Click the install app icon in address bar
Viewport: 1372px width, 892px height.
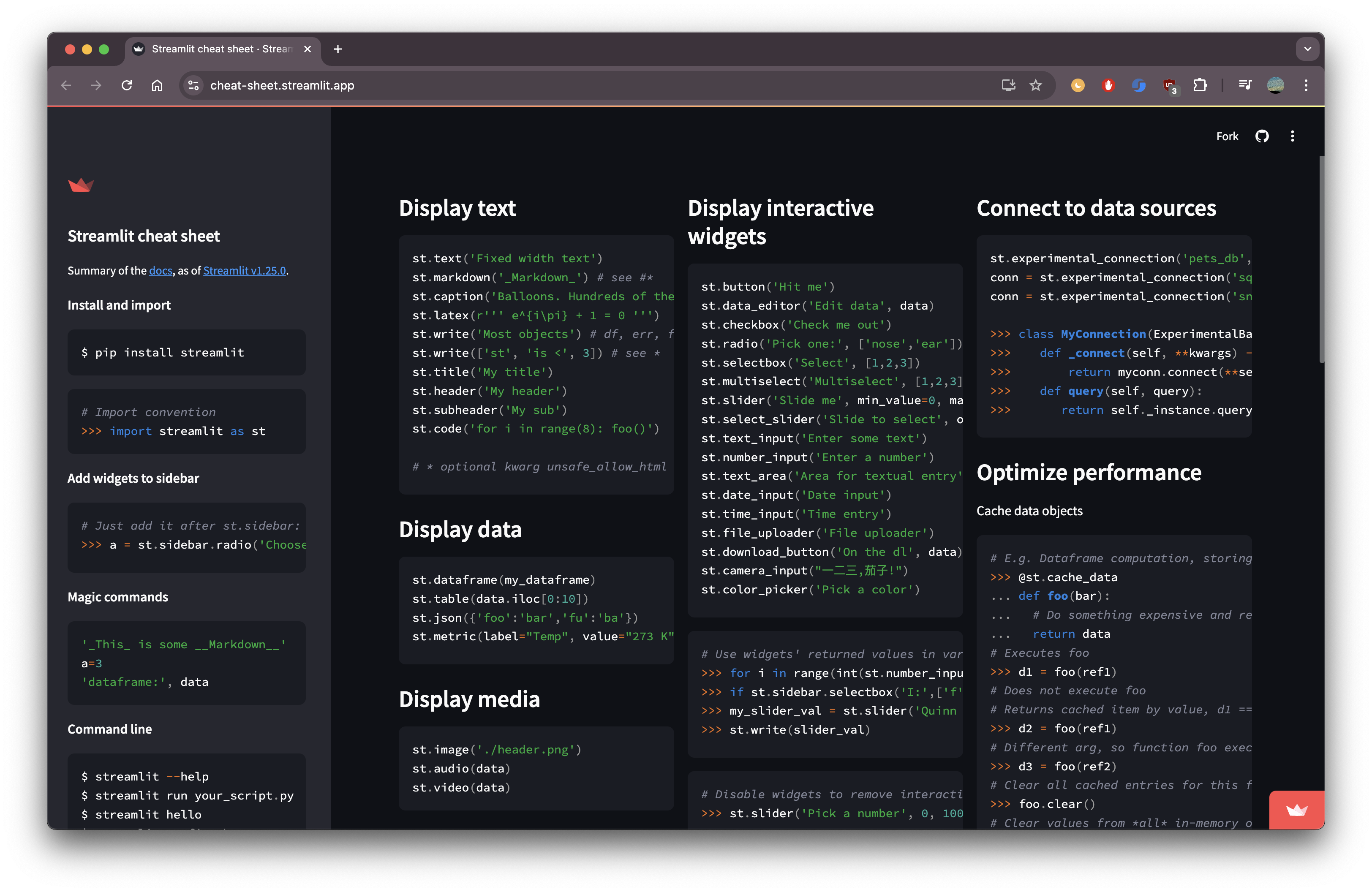click(1008, 85)
